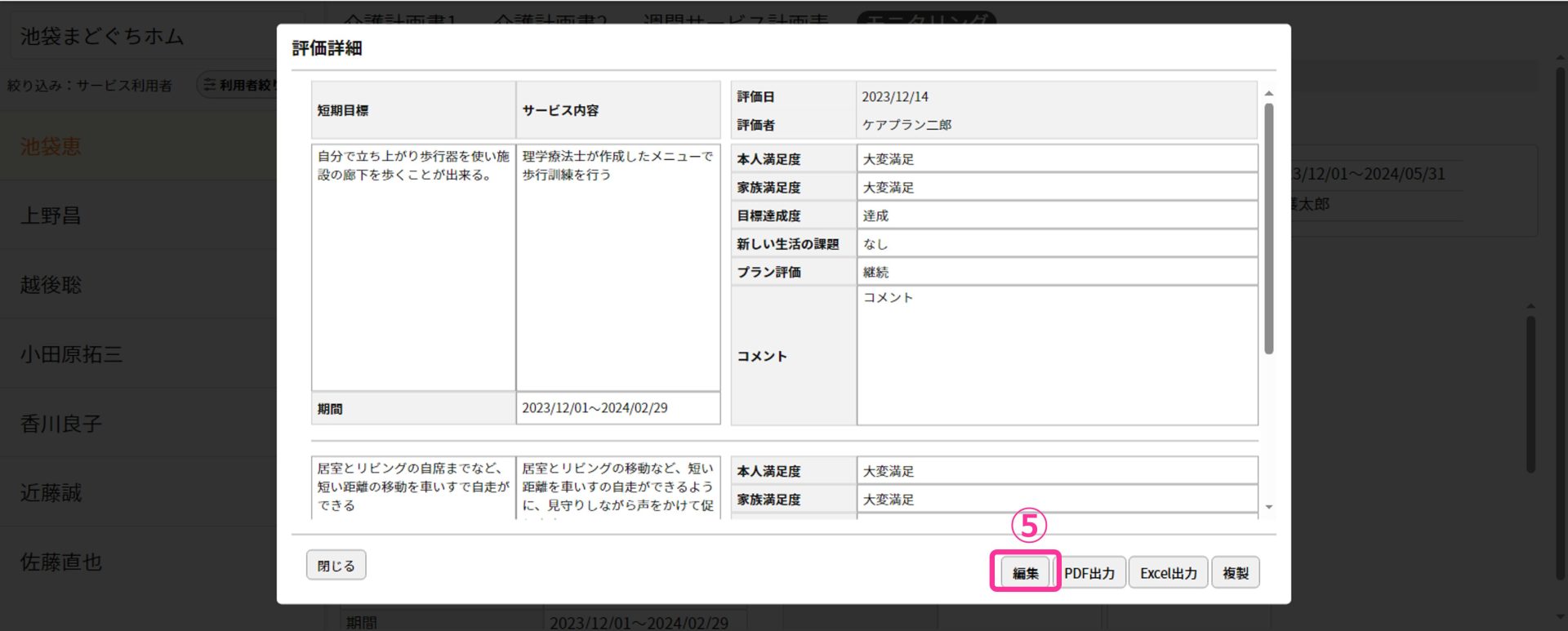Close the dialog with 閉じる

coord(336,565)
